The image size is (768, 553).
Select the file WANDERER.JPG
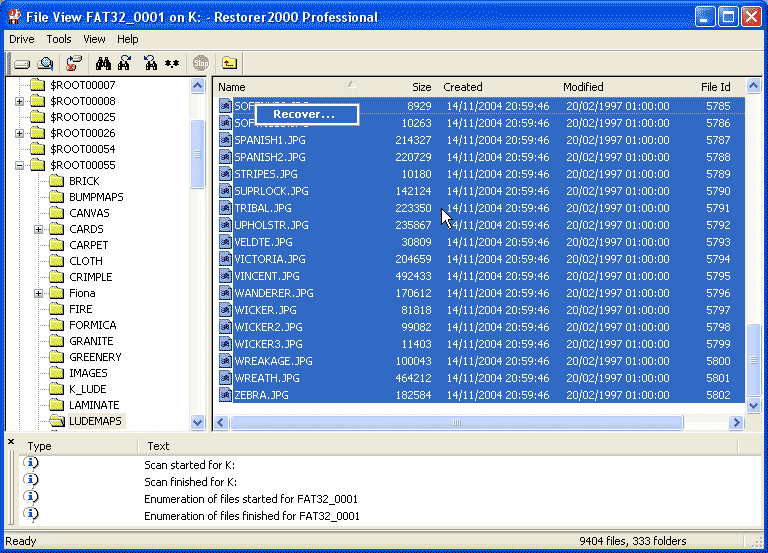pos(274,293)
